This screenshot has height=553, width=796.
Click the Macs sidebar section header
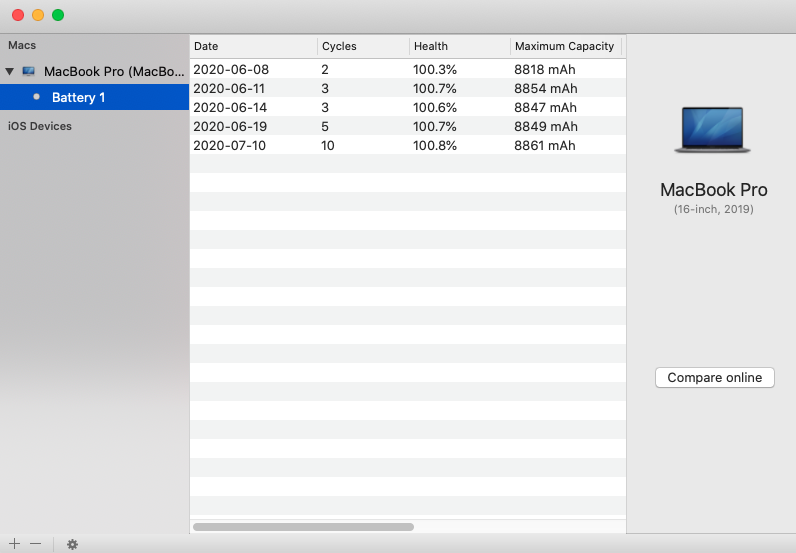(22, 45)
